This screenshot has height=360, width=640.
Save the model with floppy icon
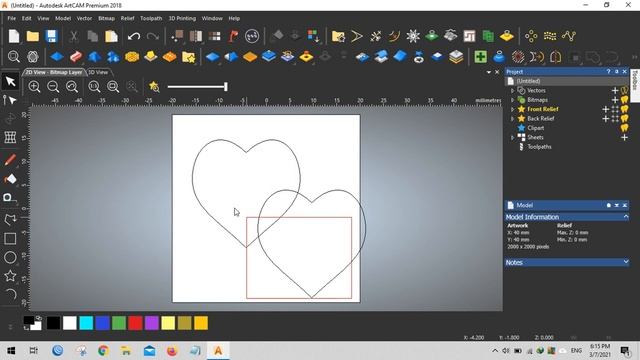click(51, 36)
